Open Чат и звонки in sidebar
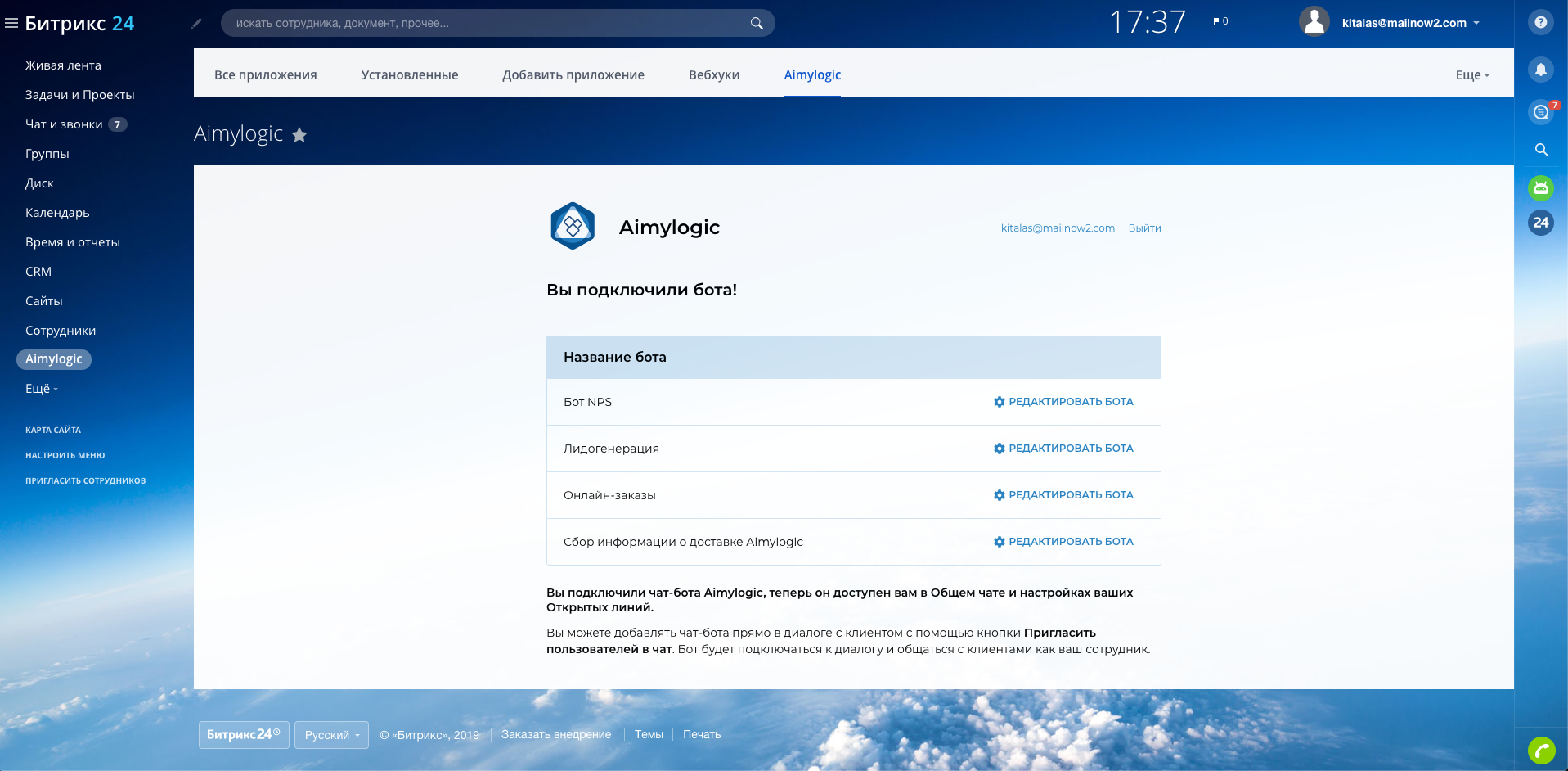Viewport: 1568px width, 771px height. (64, 124)
